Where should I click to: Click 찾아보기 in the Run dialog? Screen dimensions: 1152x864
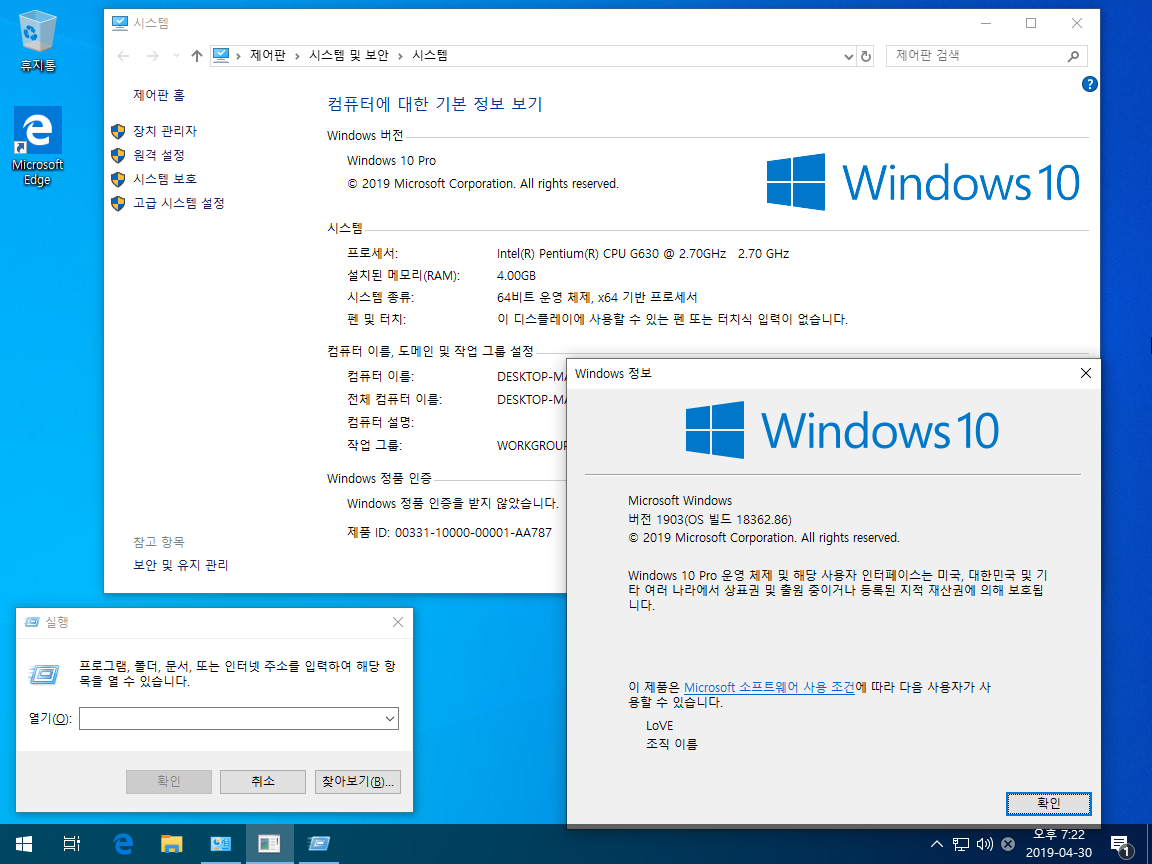(x=358, y=782)
